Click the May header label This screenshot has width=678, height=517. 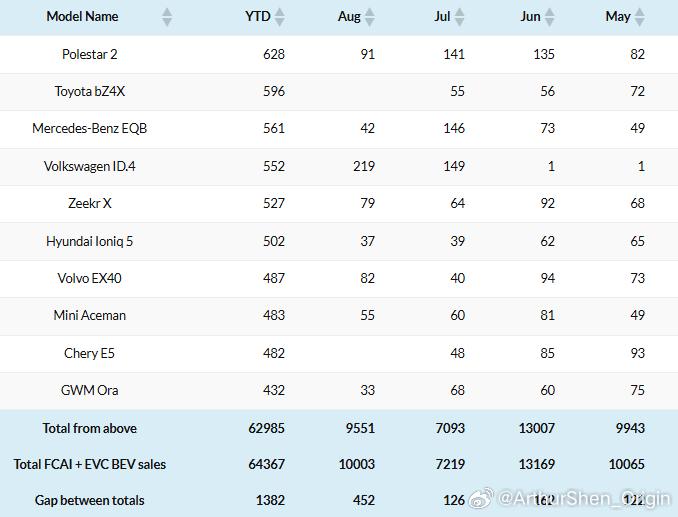coord(617,16)
